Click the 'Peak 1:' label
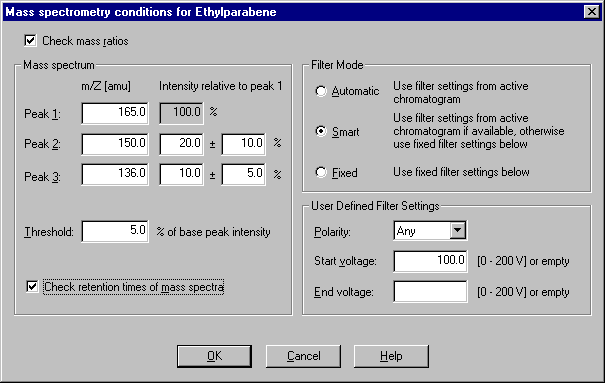 tap(42, 114)
